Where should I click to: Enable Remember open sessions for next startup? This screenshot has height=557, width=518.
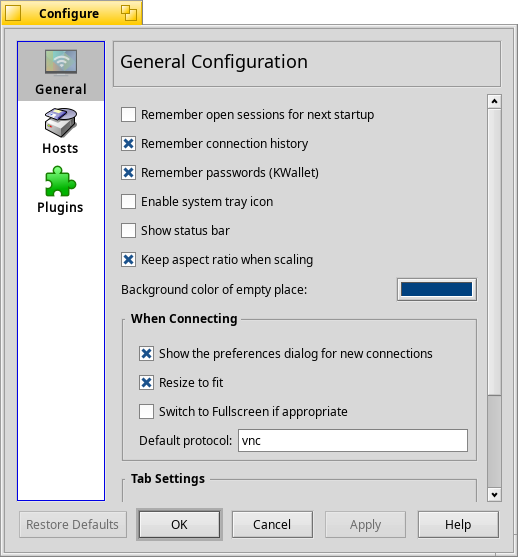(128, 115)
